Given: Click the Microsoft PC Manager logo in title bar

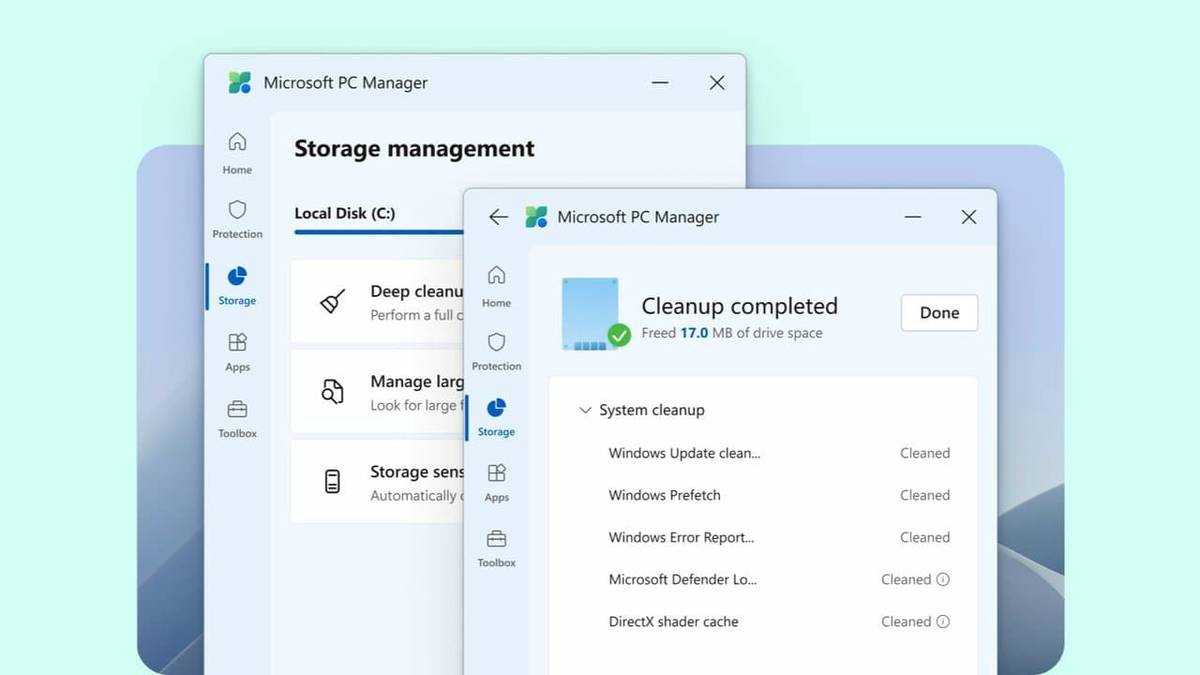Looking at the screenshot, I should click(x=536, y=216).
